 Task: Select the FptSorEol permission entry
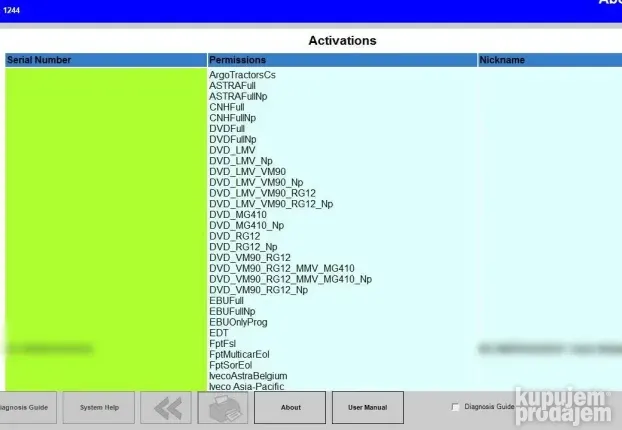pos(231,365)
